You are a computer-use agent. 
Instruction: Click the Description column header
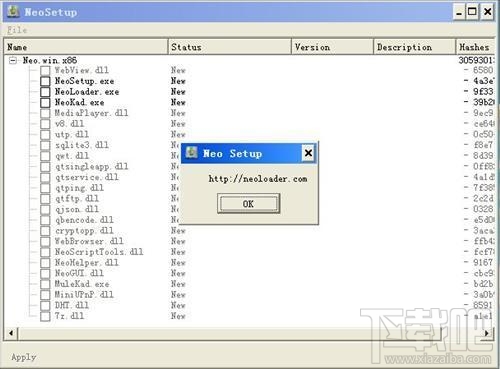pyautogui.click(x=415, y=47)
